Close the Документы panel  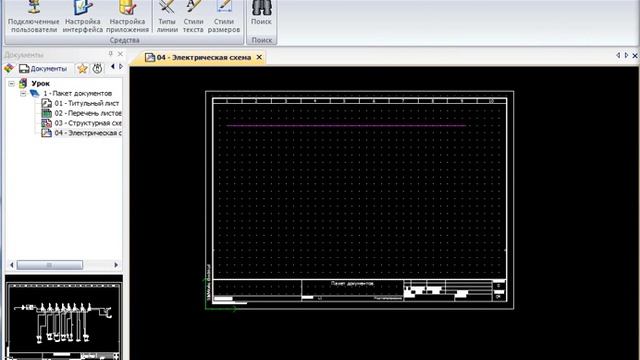(x=120, y=53)
